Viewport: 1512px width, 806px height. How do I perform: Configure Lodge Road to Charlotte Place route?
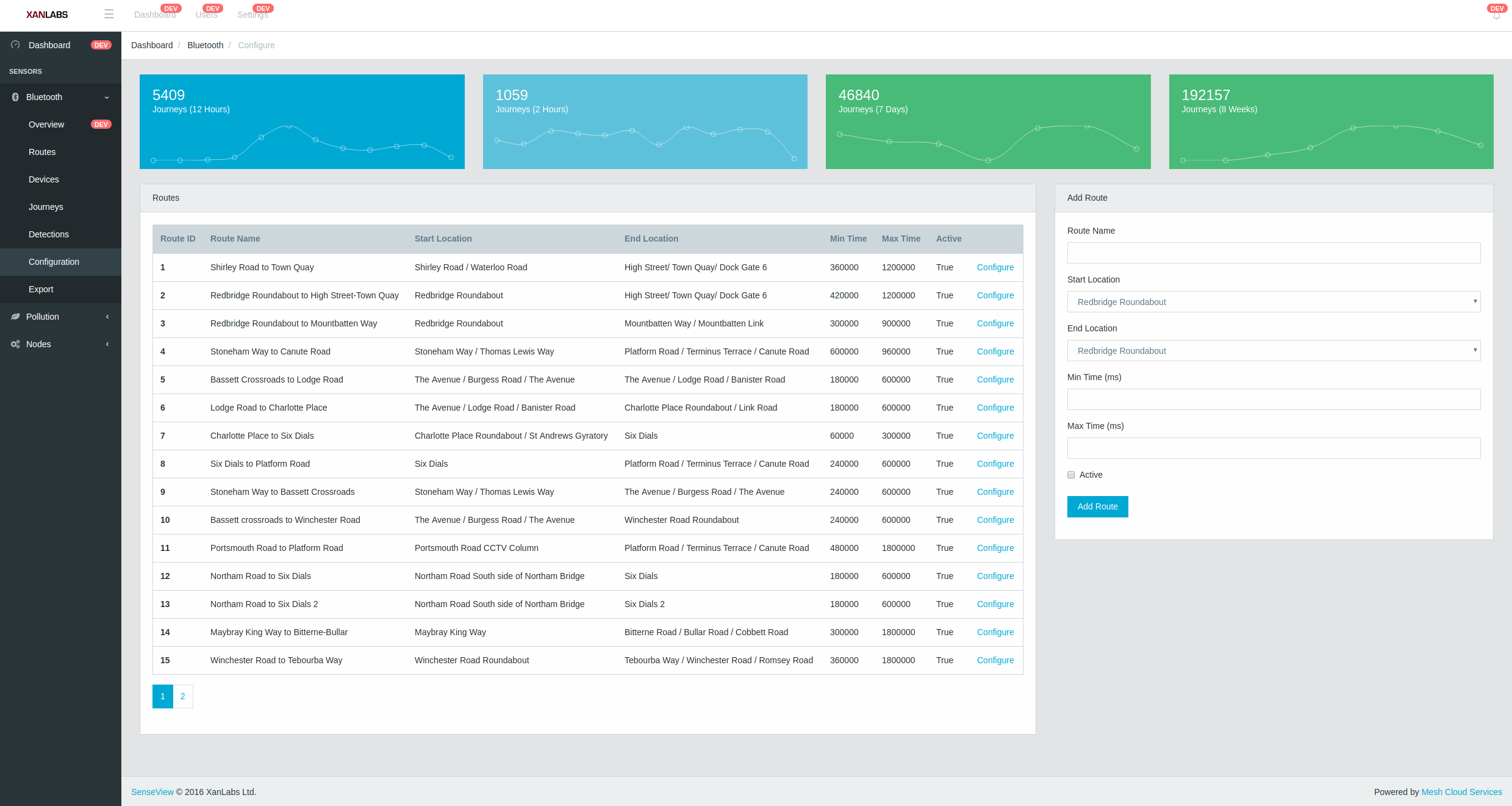pyautogui.click(x=995, y=408)
